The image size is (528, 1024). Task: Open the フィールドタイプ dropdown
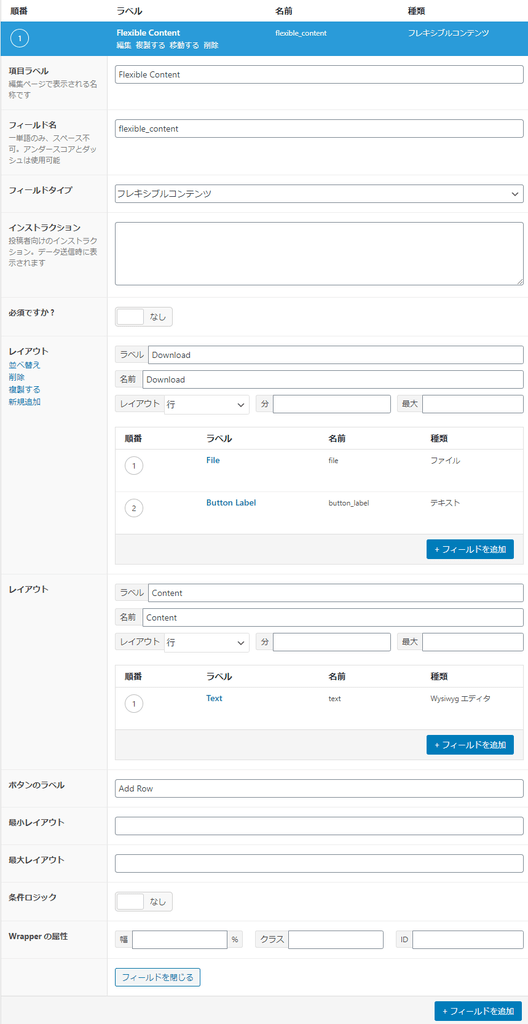click(x=319, y=194)
